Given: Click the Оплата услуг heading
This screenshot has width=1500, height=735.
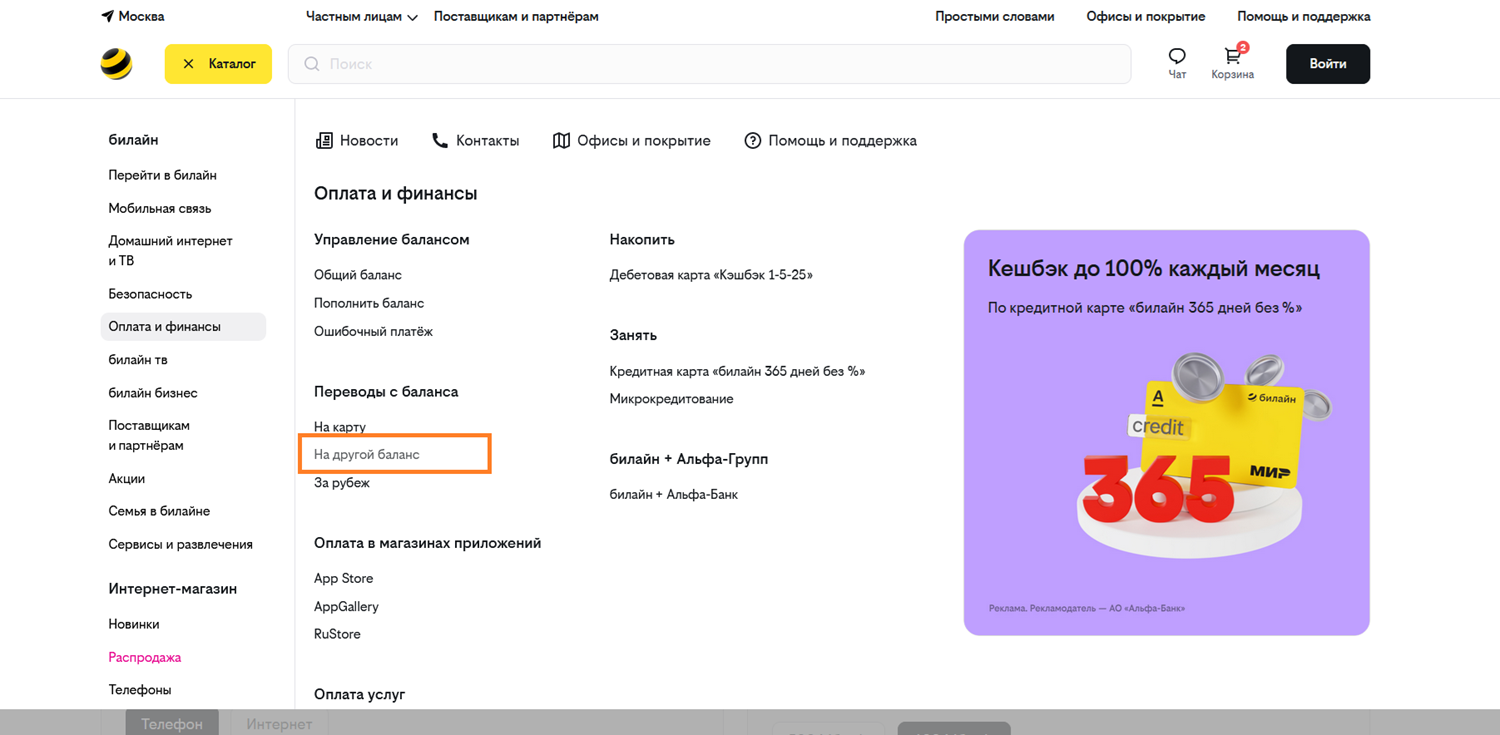Looking at the screenshot, I should (360, 695).
